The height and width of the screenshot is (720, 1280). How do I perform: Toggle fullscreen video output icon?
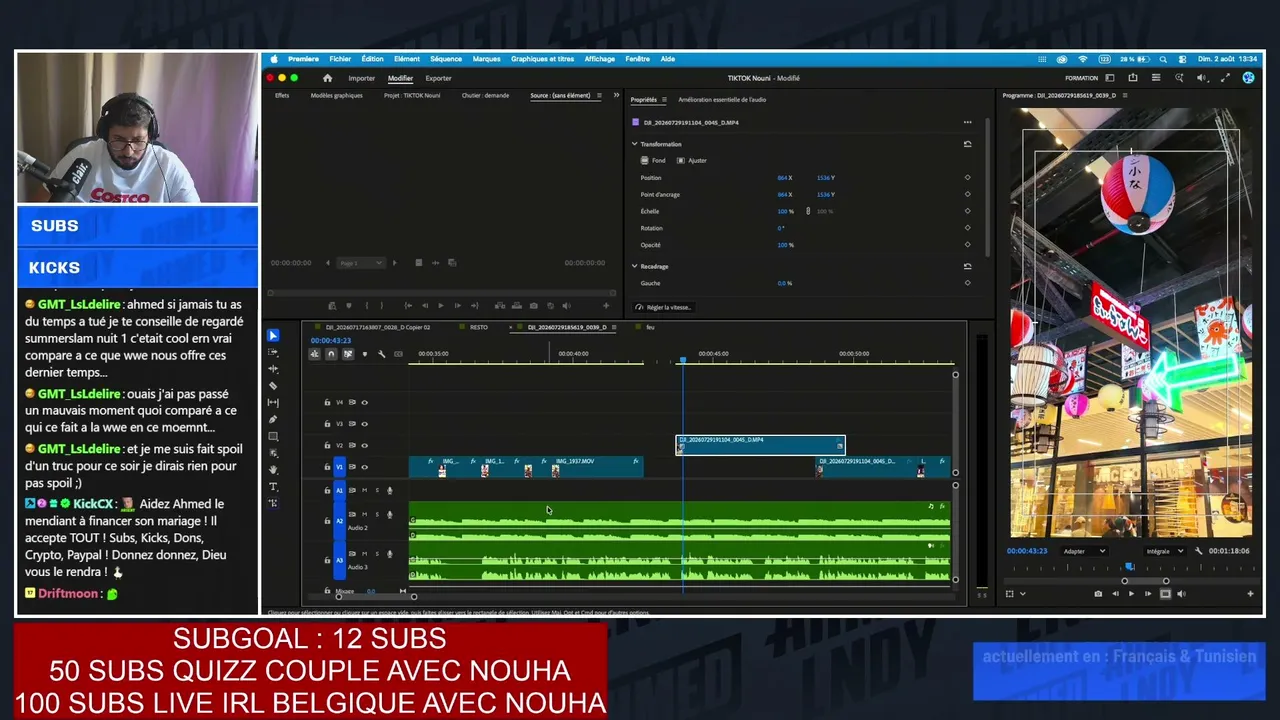tap(1226, 78)
